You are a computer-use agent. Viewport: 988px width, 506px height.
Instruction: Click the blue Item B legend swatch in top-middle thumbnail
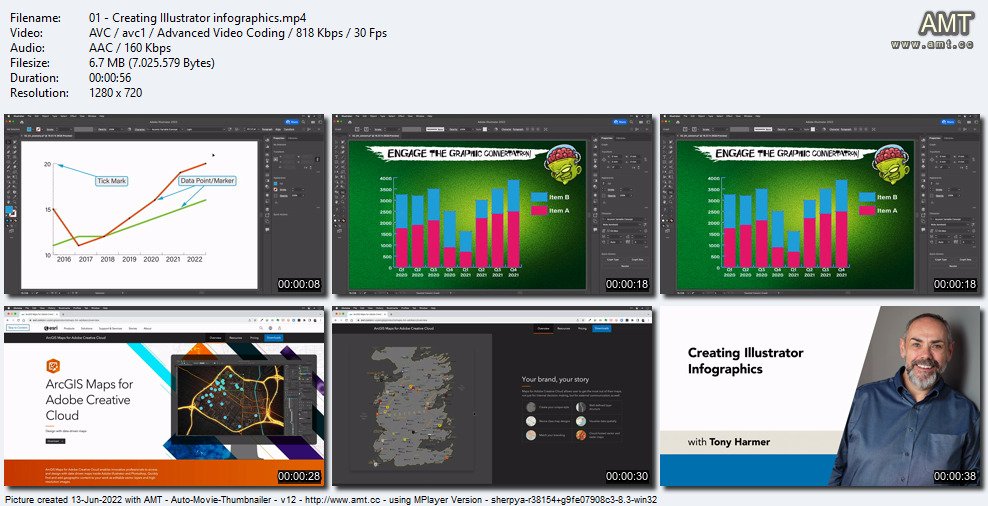539,197
